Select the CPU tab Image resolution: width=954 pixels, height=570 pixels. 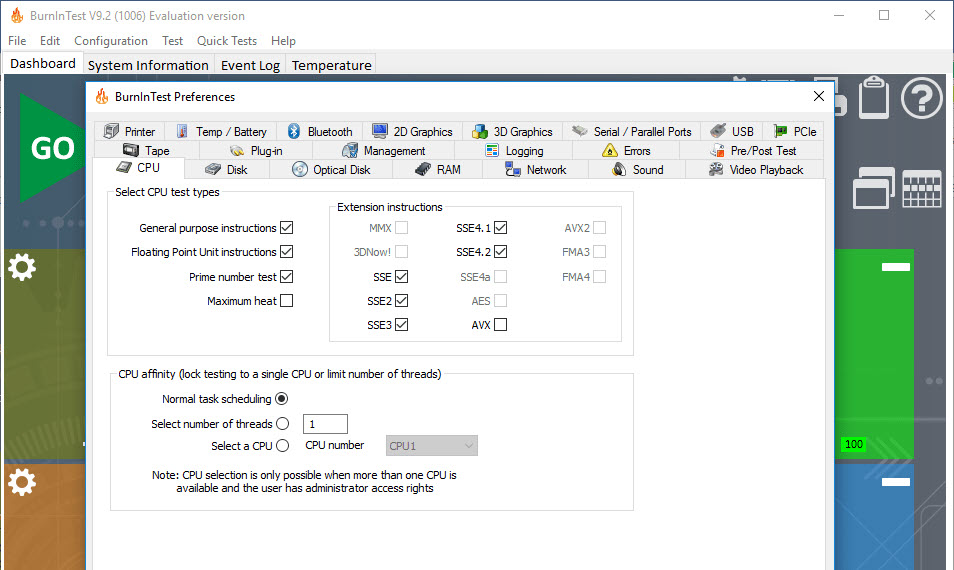pyautogui.click(x=139, y=168)
